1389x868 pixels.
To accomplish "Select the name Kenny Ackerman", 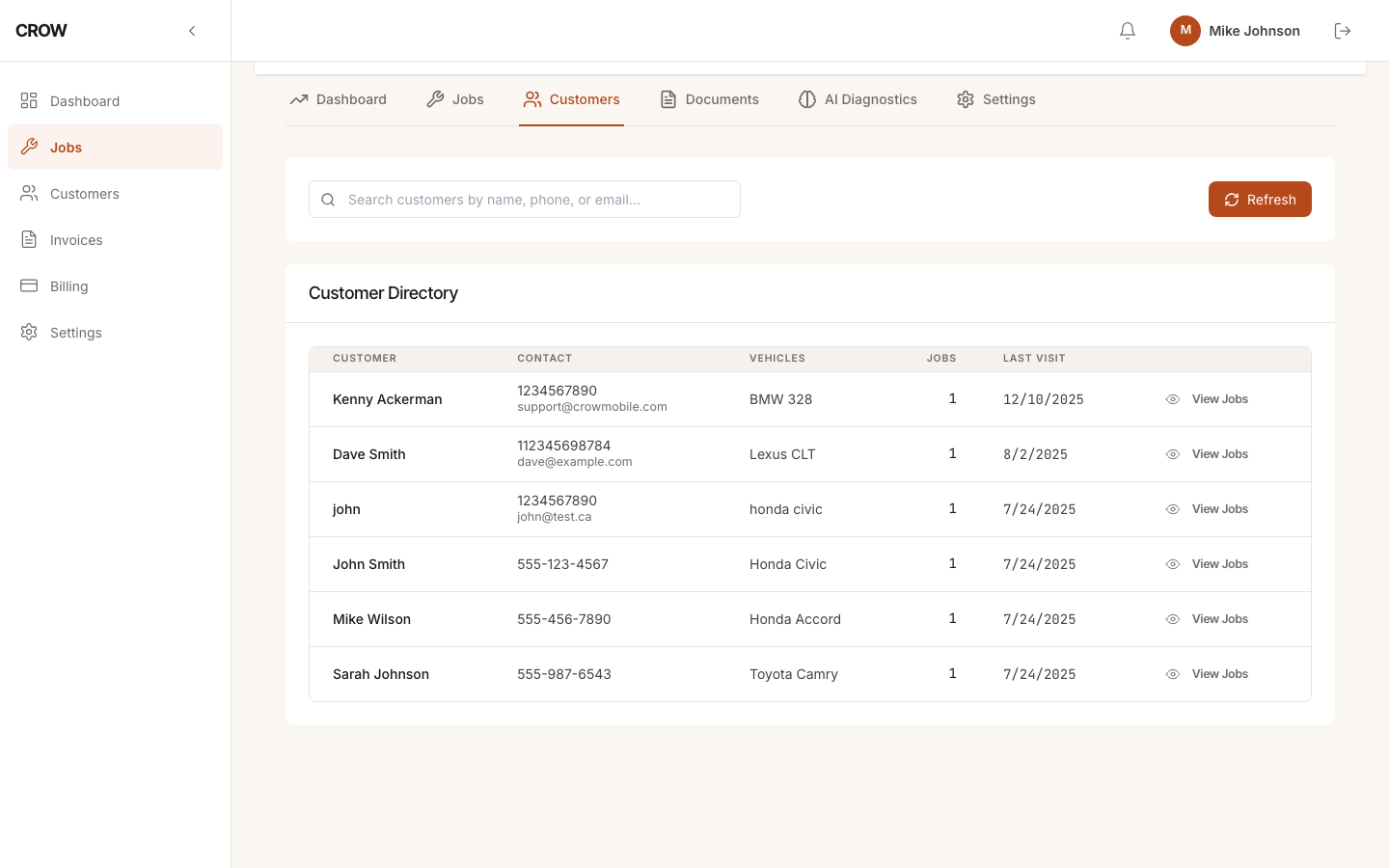I will [388, 399].
